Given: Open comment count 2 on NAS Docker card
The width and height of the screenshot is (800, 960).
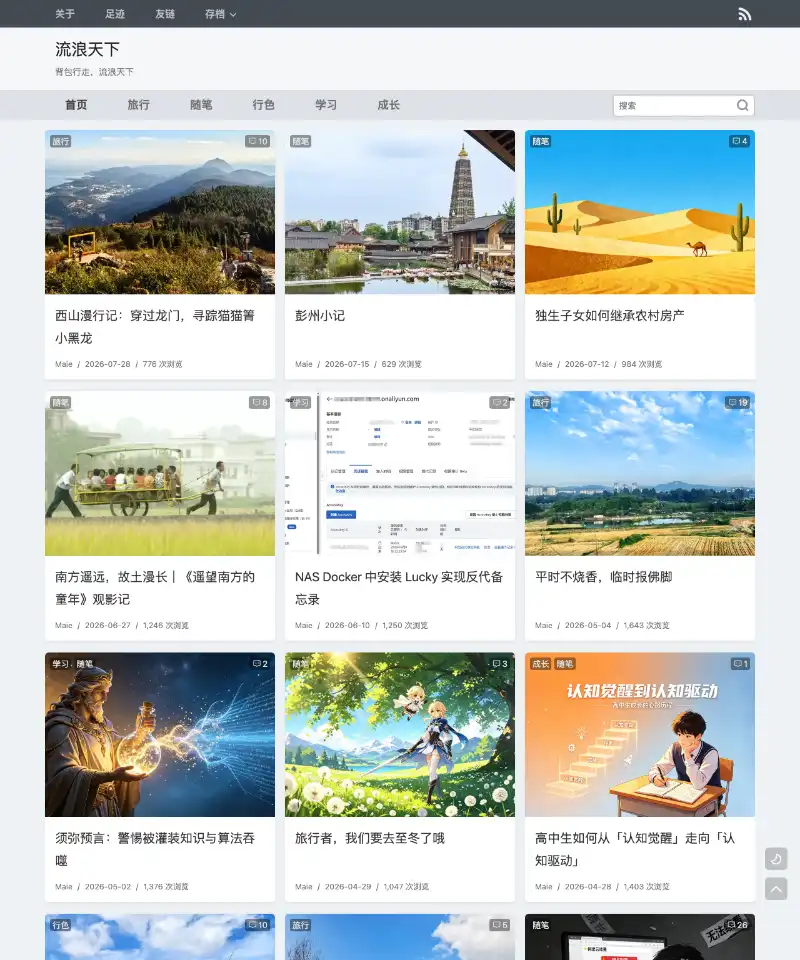Looking at the screenshot, I should point(499,403).
